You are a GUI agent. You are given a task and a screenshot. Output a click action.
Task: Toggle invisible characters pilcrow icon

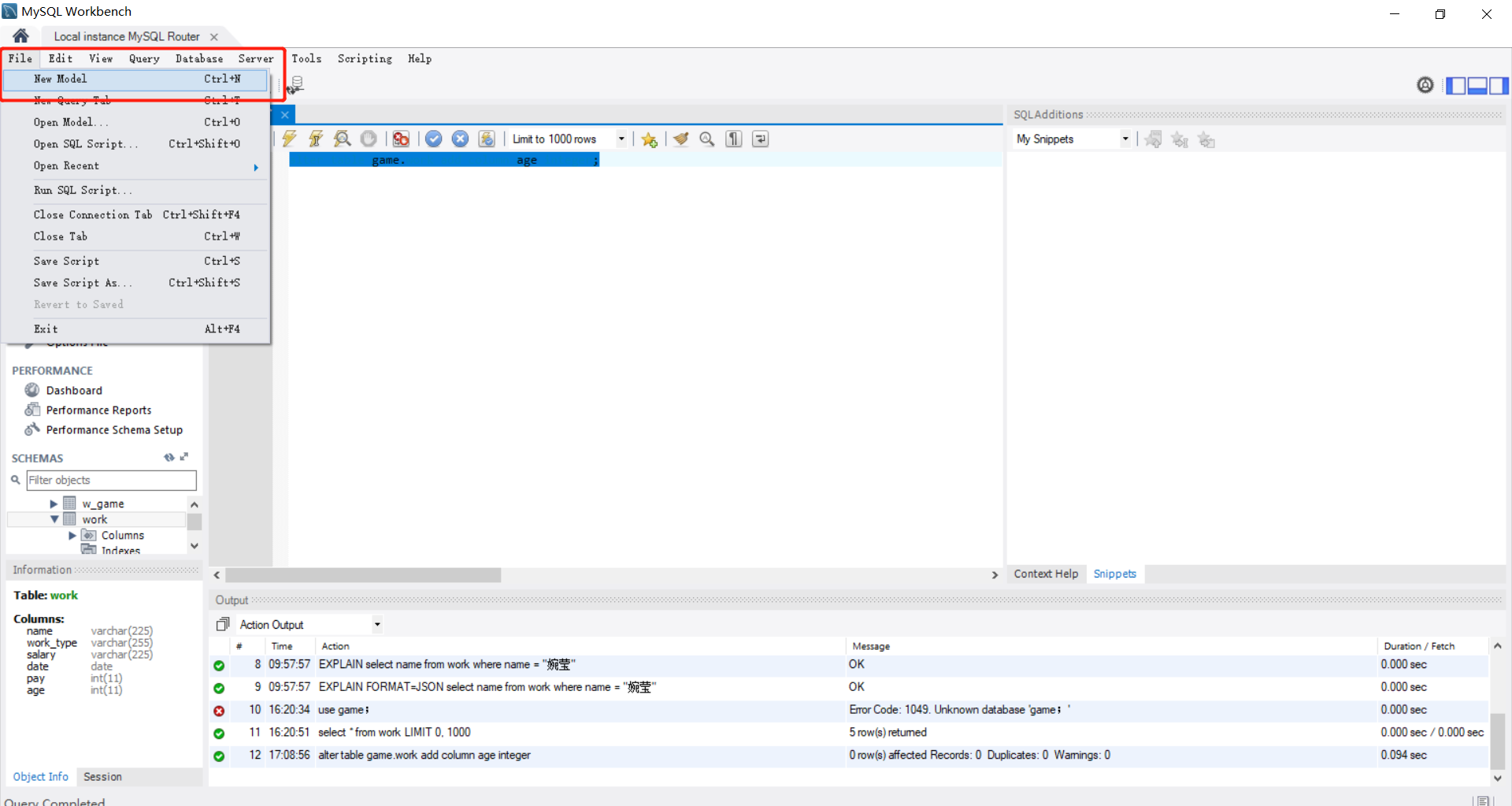(x=734, y=139)
